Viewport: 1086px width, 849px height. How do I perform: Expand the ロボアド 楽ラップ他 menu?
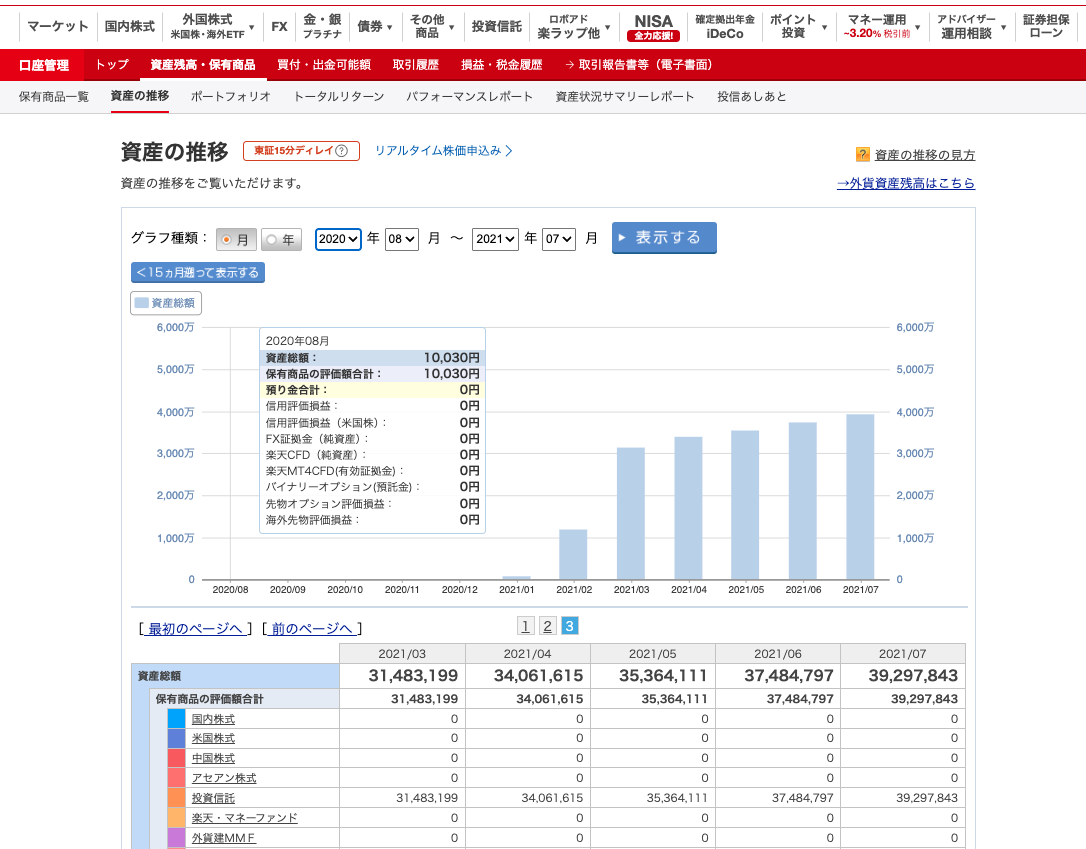click(574, 26)
